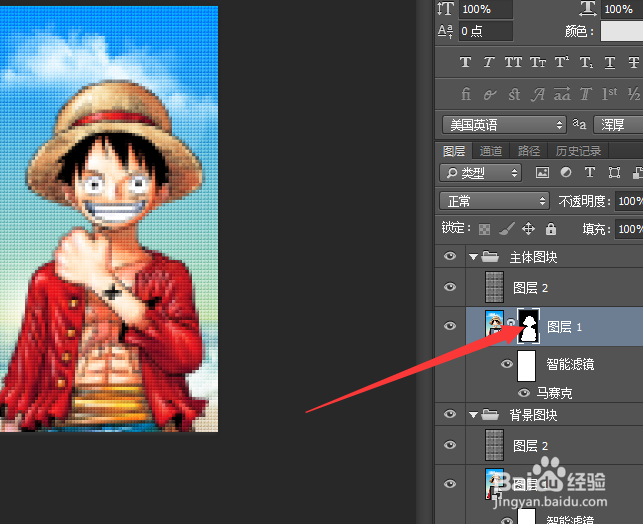This screenshot has height=524, width=643.
Task: Select 图层 2 thumbnail in 背景图块
Action: [495, 445]
